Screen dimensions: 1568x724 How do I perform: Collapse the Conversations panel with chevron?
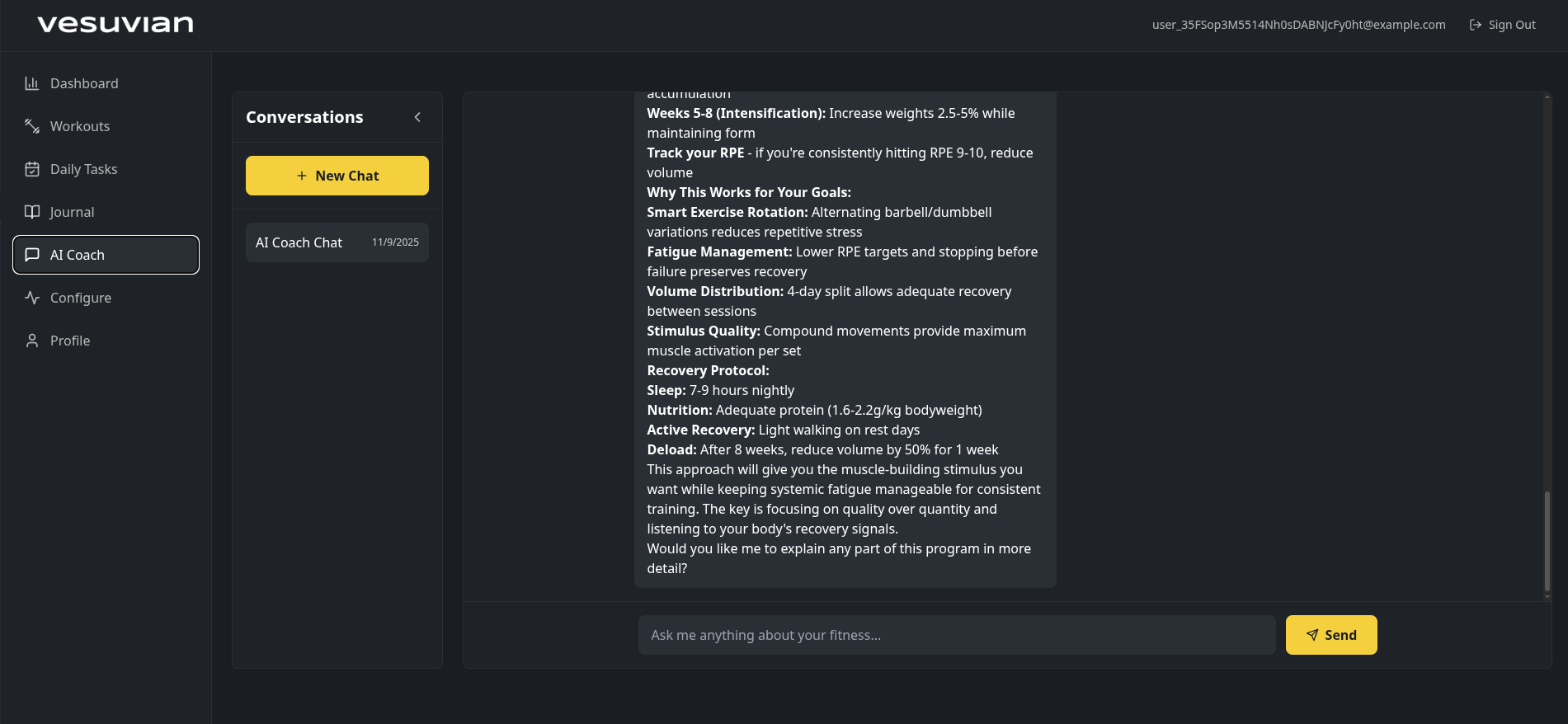(x=417, y=117)
